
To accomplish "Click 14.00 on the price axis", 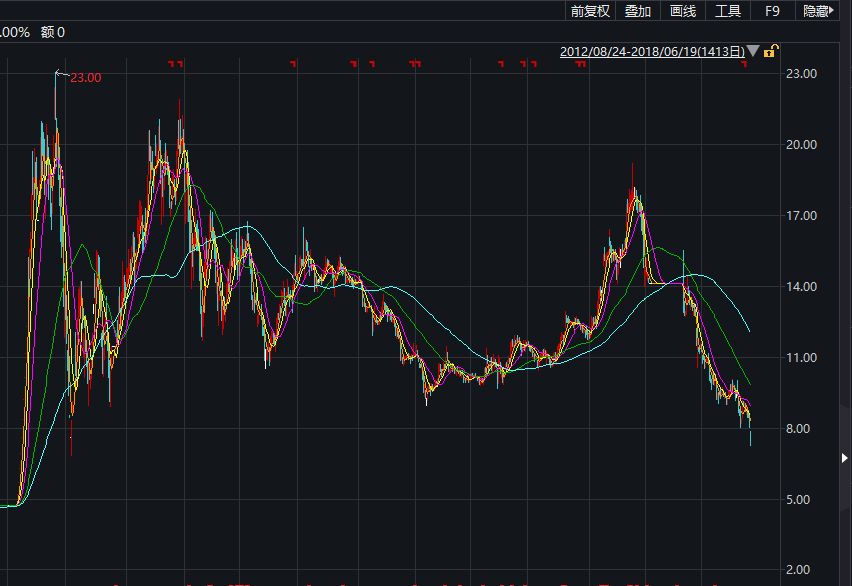I will (801, 287).
